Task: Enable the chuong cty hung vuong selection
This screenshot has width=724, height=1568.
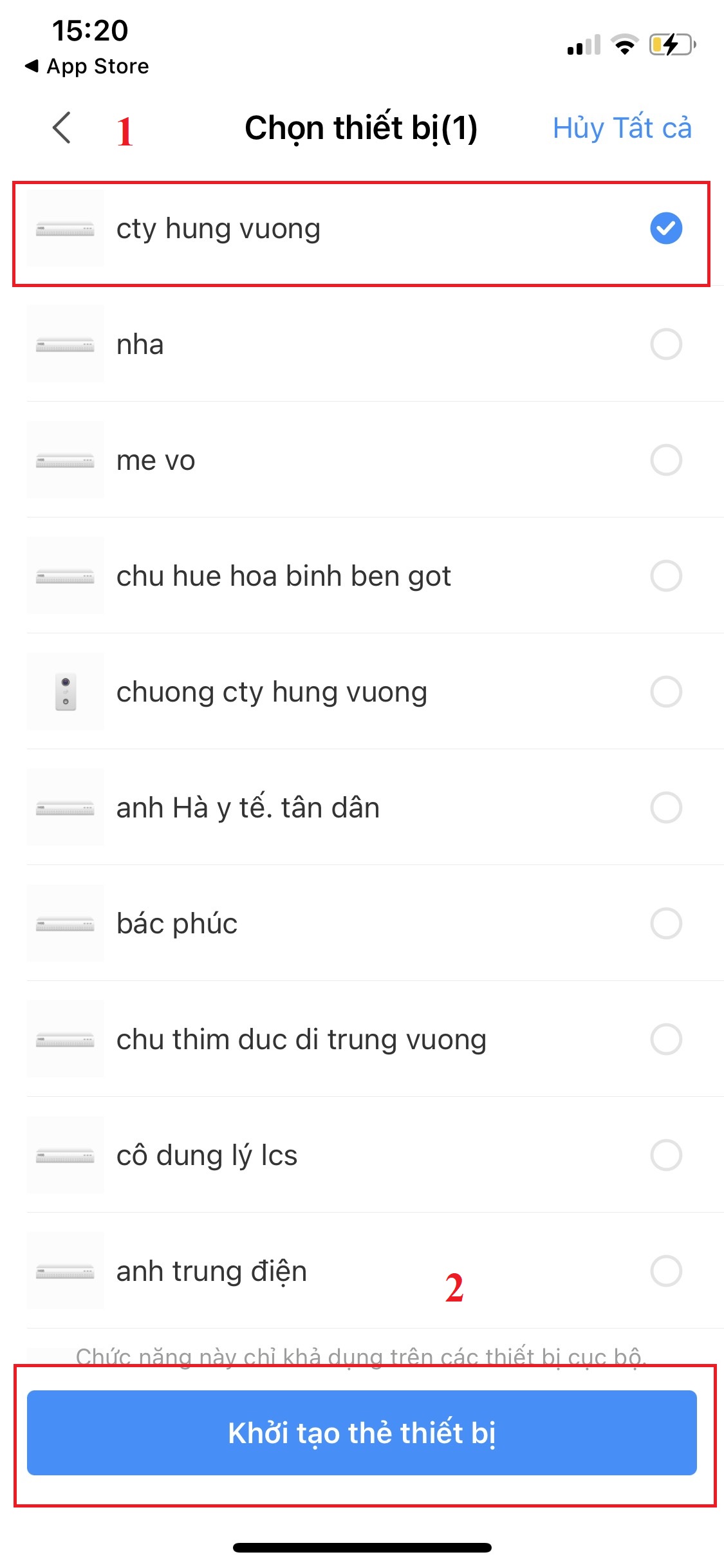Action: 665,692
